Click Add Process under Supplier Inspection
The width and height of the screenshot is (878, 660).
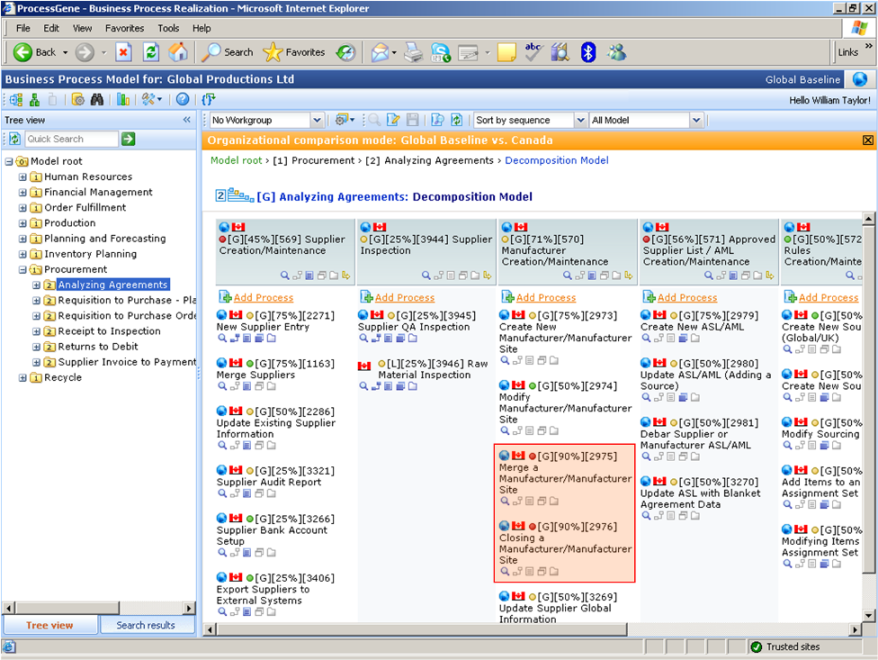pyautogui.click(x=404, y=298)
